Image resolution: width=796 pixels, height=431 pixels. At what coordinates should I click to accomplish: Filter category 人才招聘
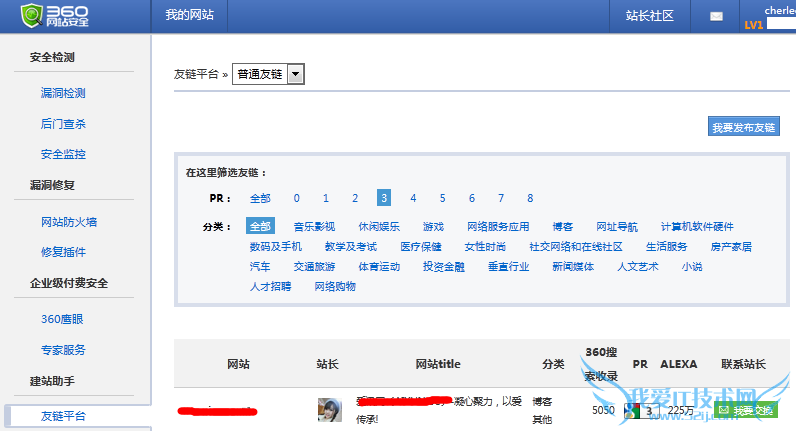(x=271, y=286)
